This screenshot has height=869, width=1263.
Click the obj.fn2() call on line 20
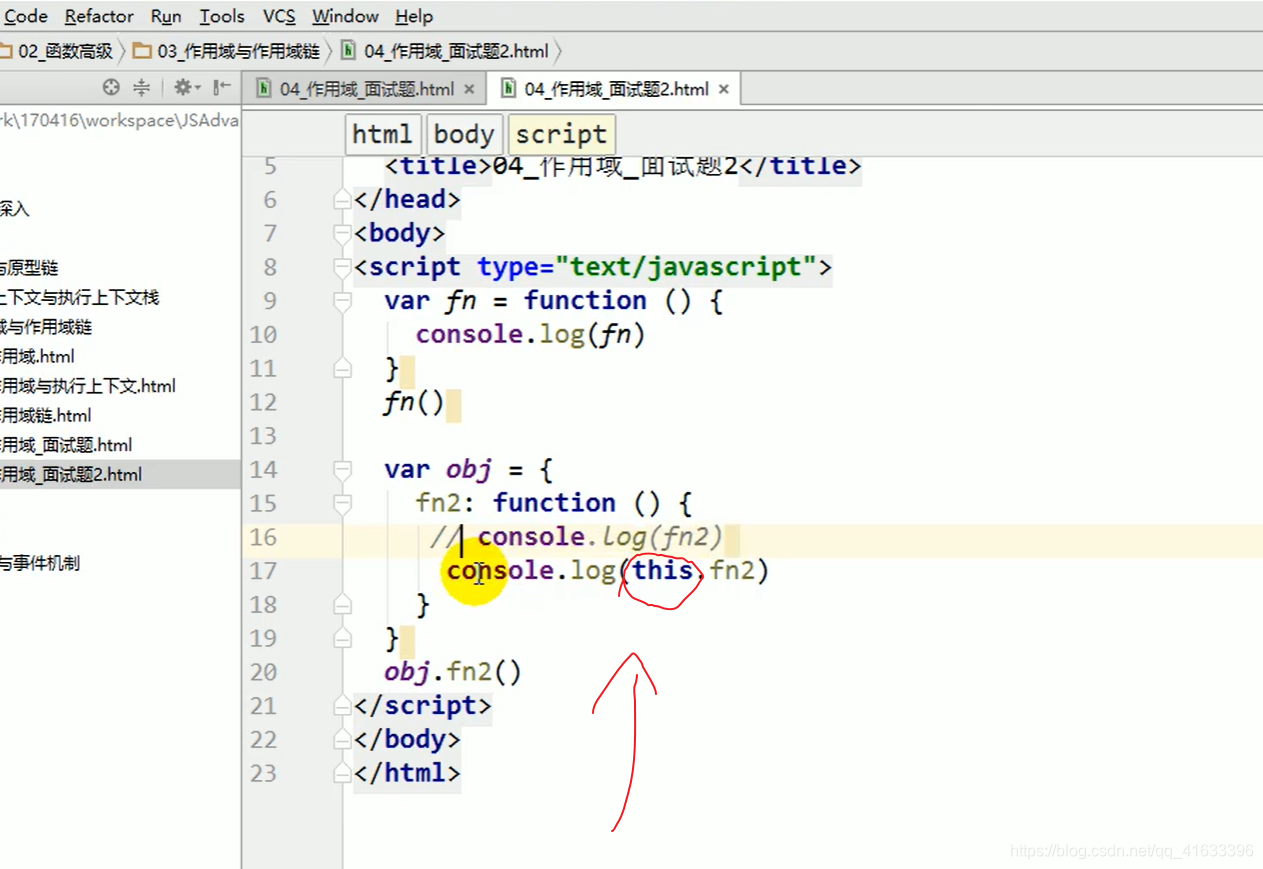click(453, 672)
